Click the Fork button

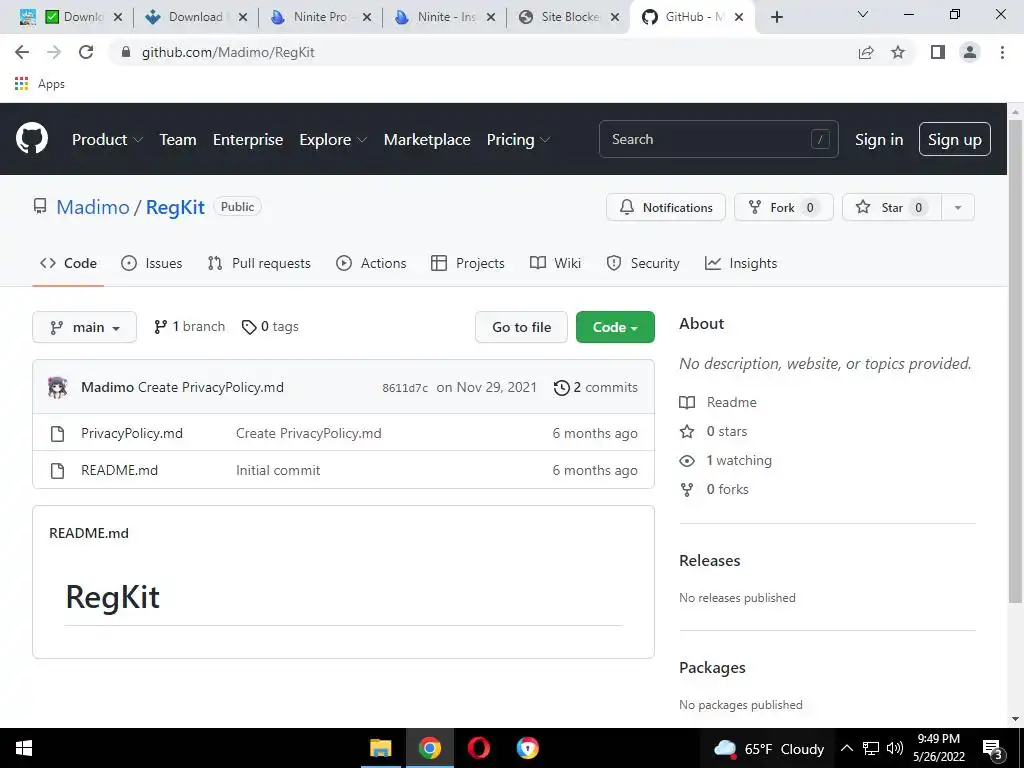[784, 207]
